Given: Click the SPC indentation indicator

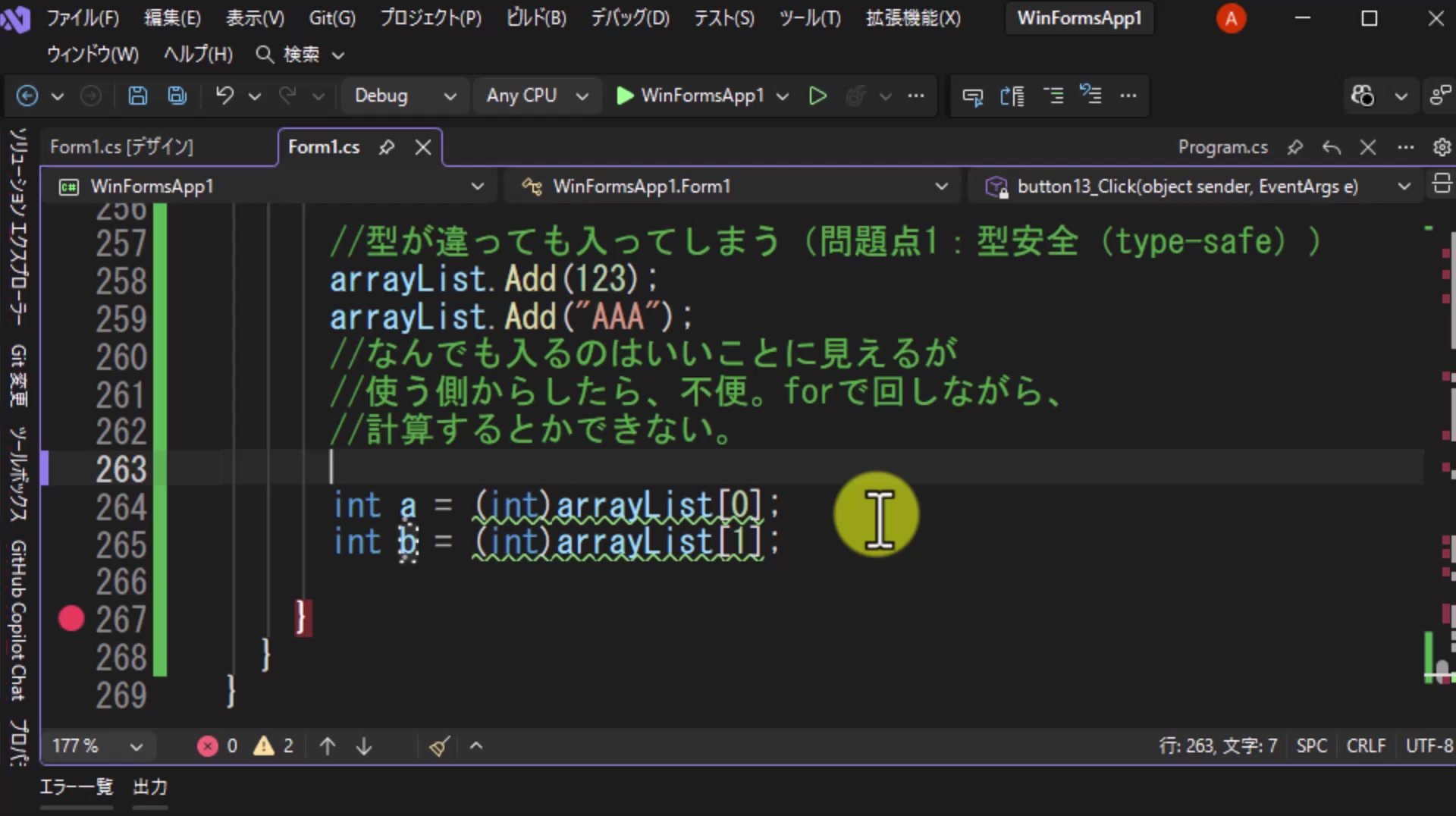Looking at the screenshot, I should [x=1311, y=746].
